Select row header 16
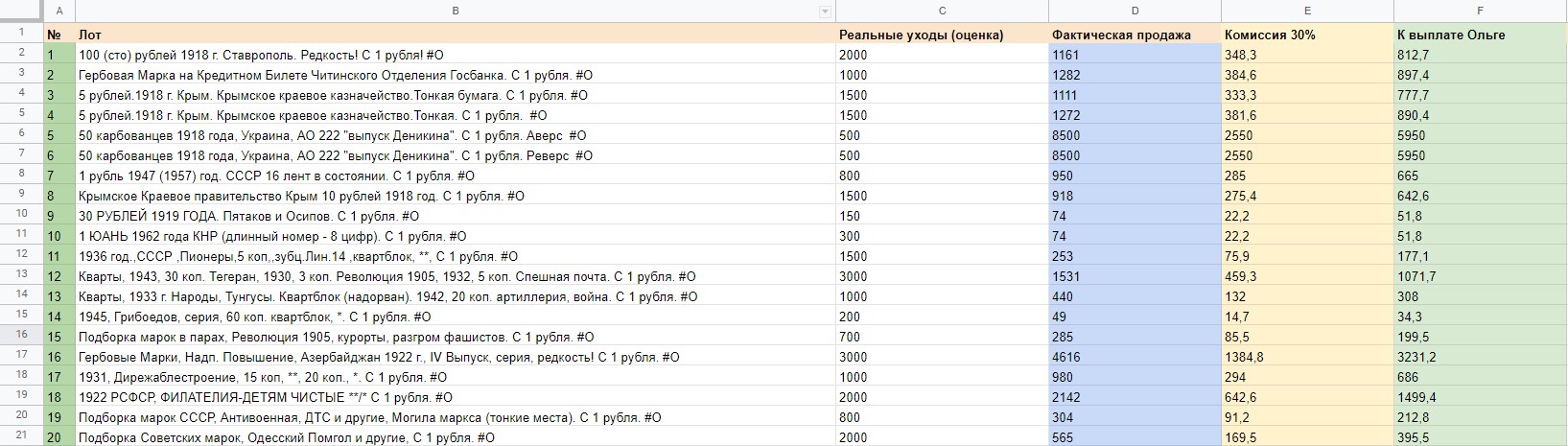1568x446 pixels. [21, 337]
